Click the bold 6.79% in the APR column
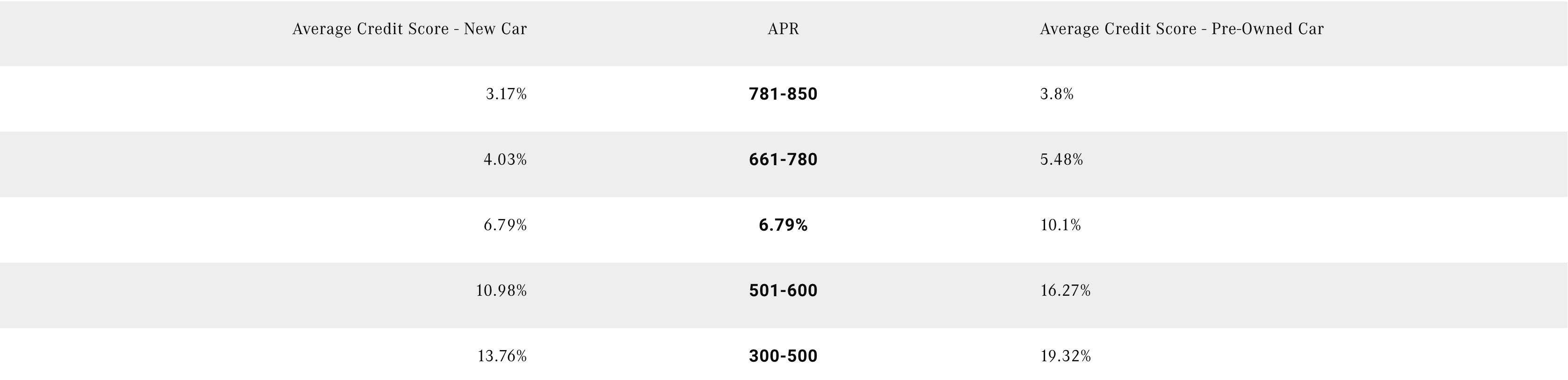This screenshot has height=380, width=1568. (x=783, y=225)
